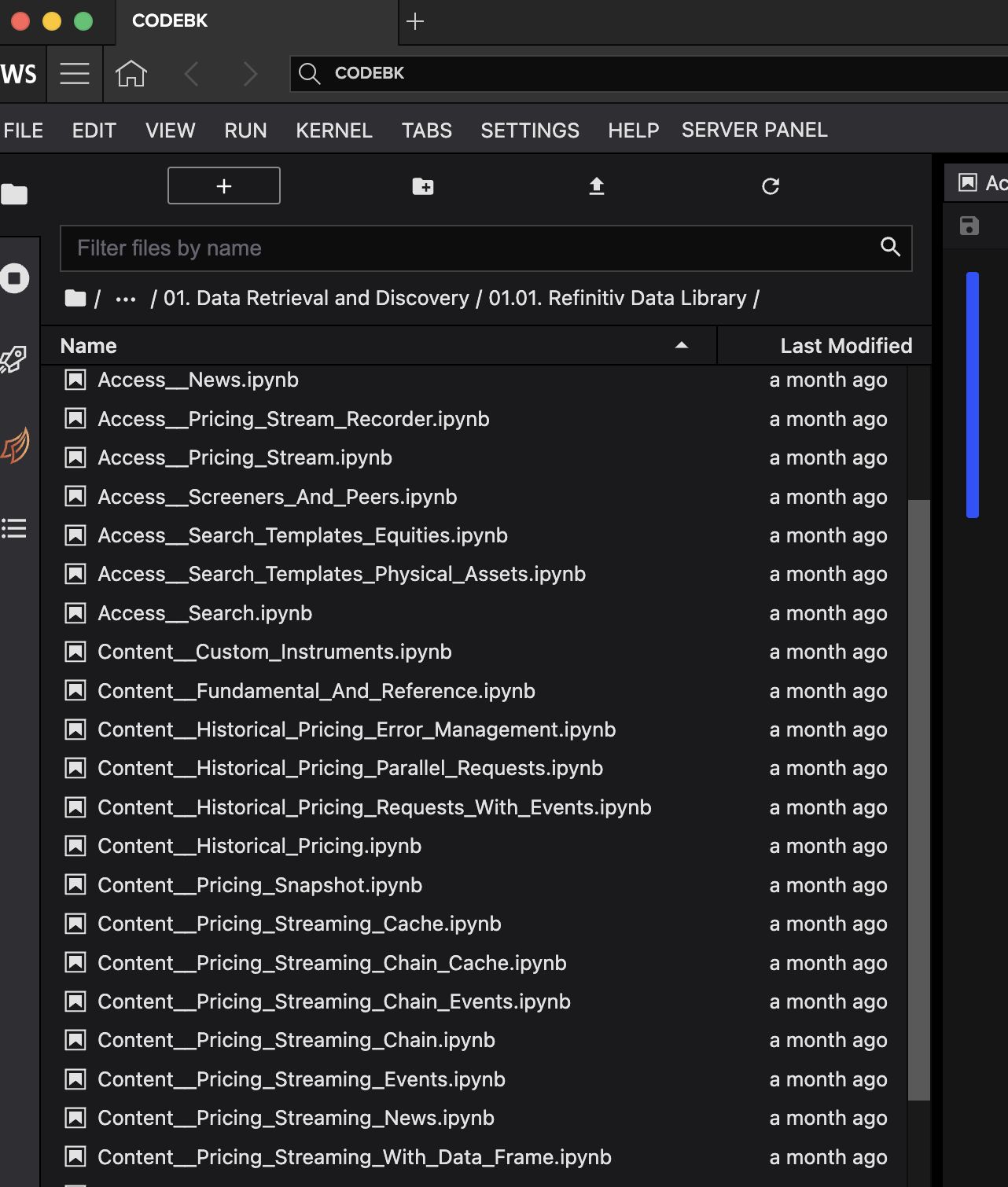The height and width of the screenshot is (1187, 1008).
Task: Open the SETTINGS menu
Action: (530, 130)
